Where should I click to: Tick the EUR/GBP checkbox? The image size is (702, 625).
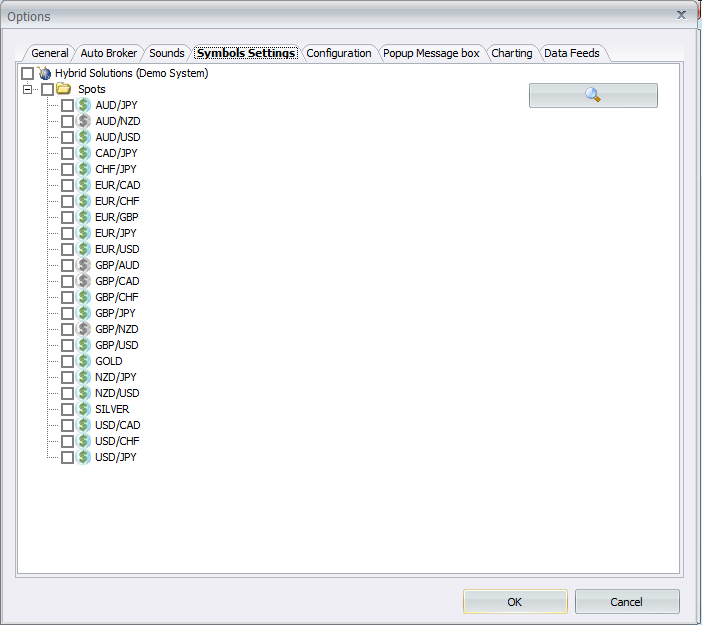(67, 217)
